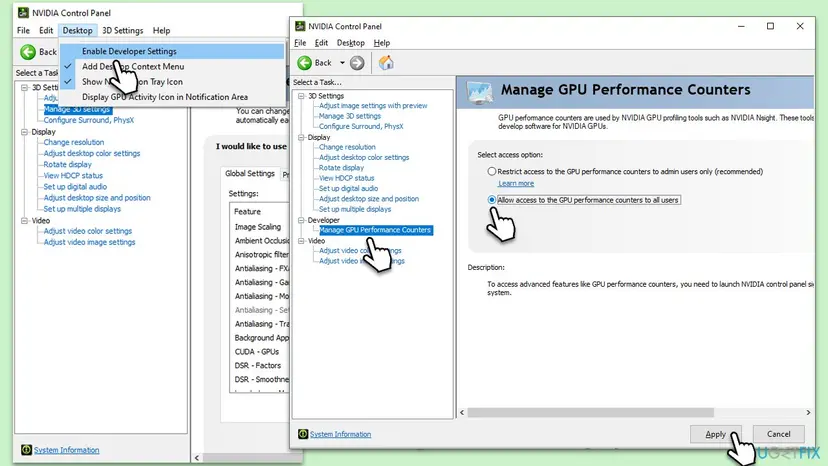Image resolution: width=828 pixels, height=466 pixels.
Task: Switch to Global Settings tab in left window
Action: 250,173
